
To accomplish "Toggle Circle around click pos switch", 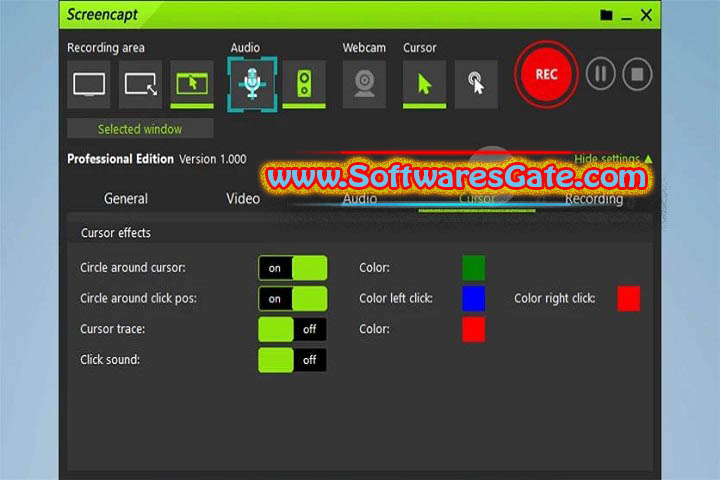I will click(x=292, y=299).
